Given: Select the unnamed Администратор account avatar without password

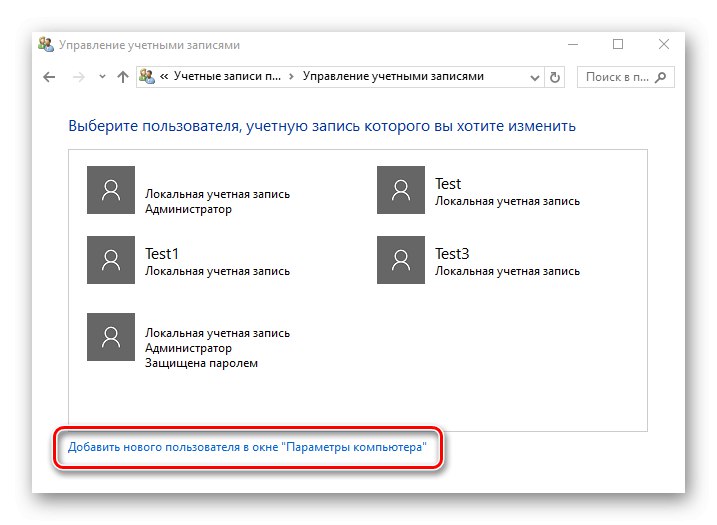Looking at the screenshot, I should coord(111,190).
